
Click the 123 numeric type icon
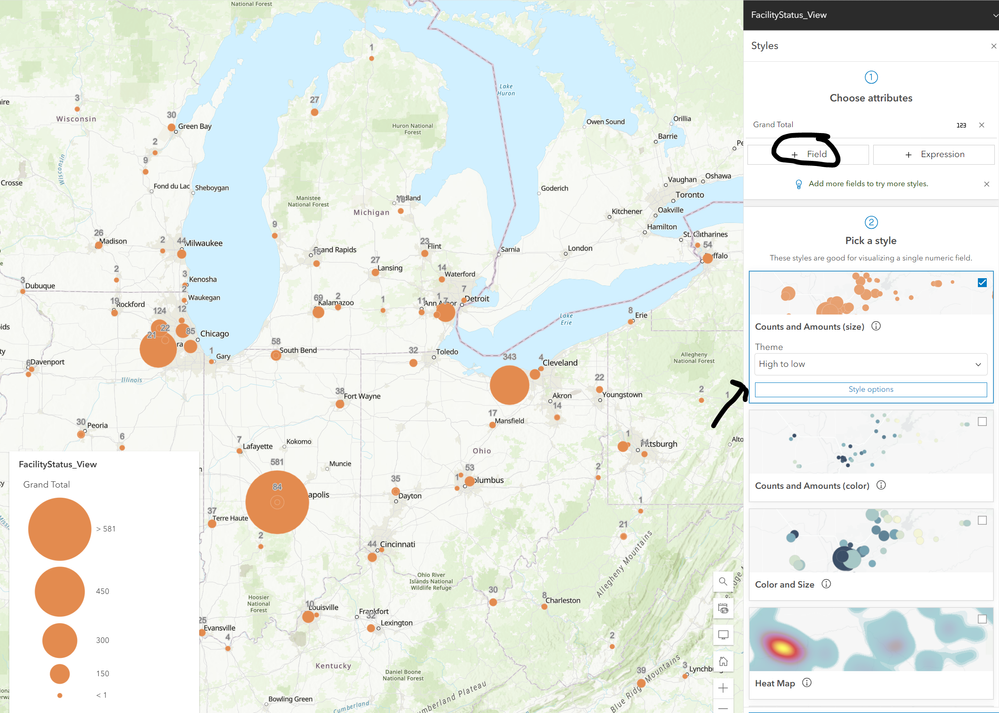961,126
